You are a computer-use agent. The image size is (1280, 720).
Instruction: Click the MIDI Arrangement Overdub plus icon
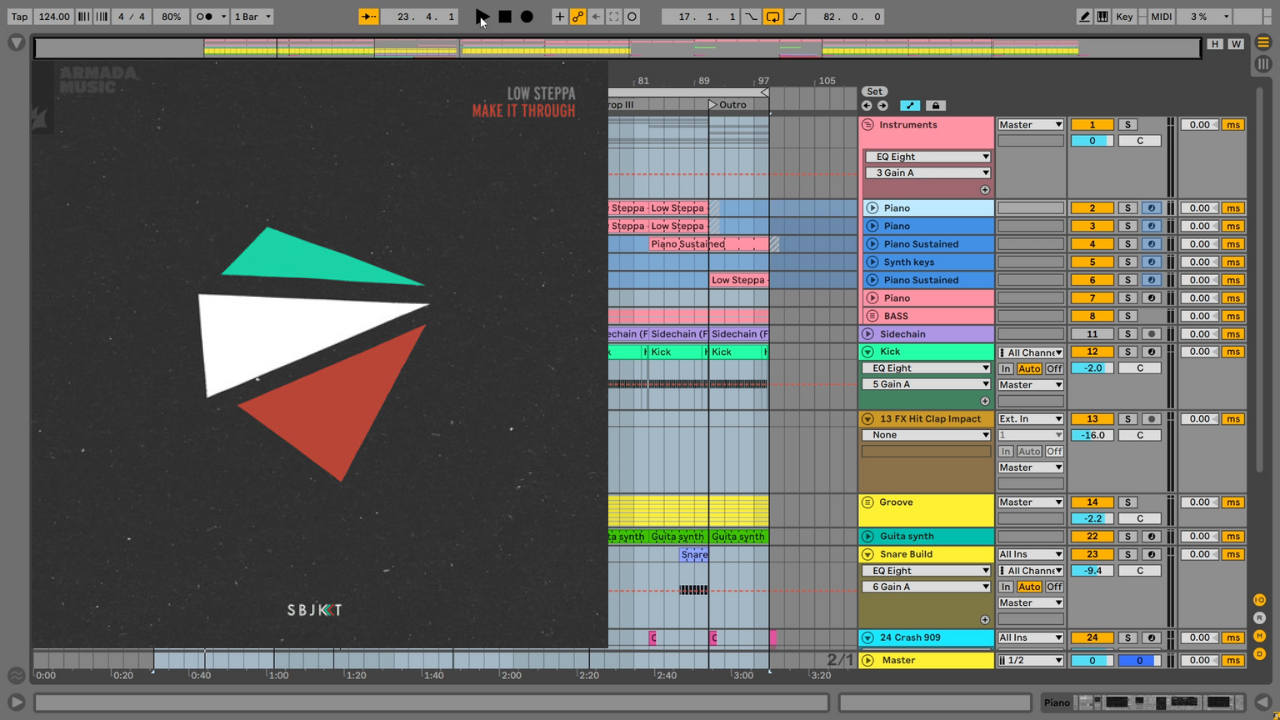click(560, 17)
